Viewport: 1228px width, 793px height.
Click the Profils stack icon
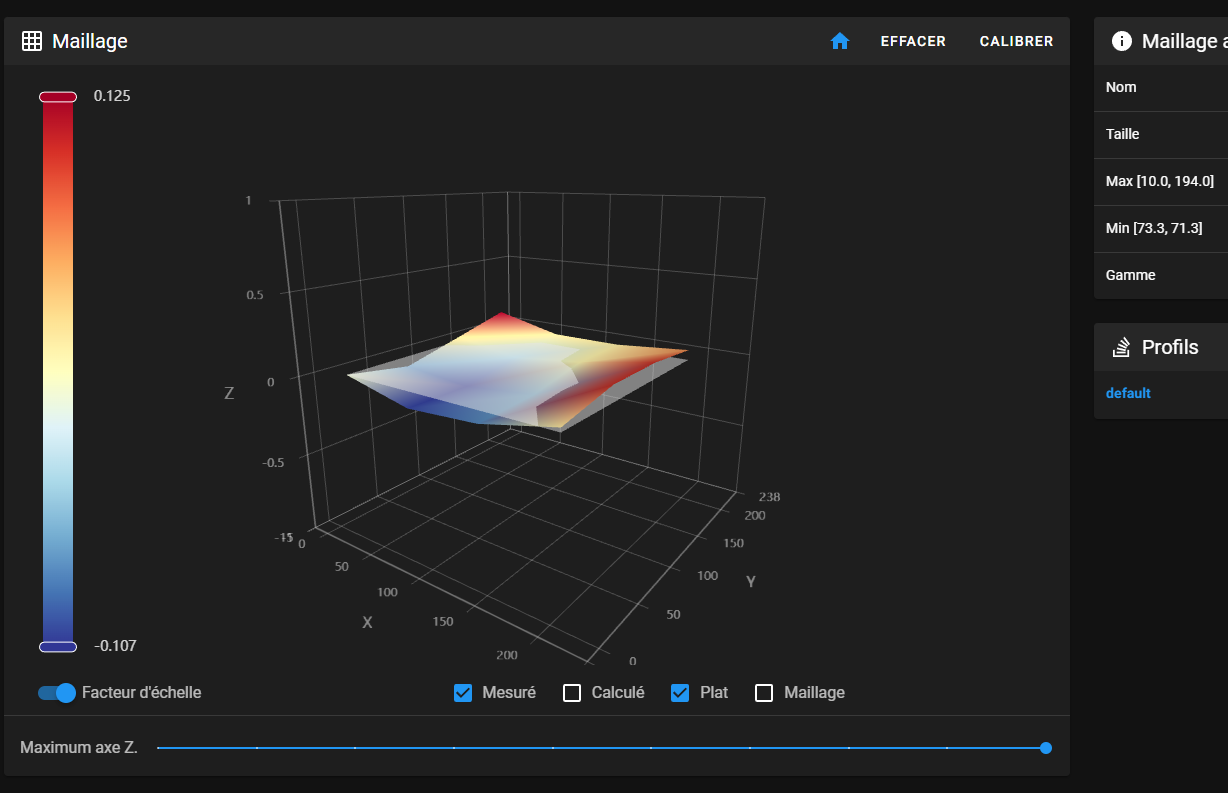(x=1122, y=347)
